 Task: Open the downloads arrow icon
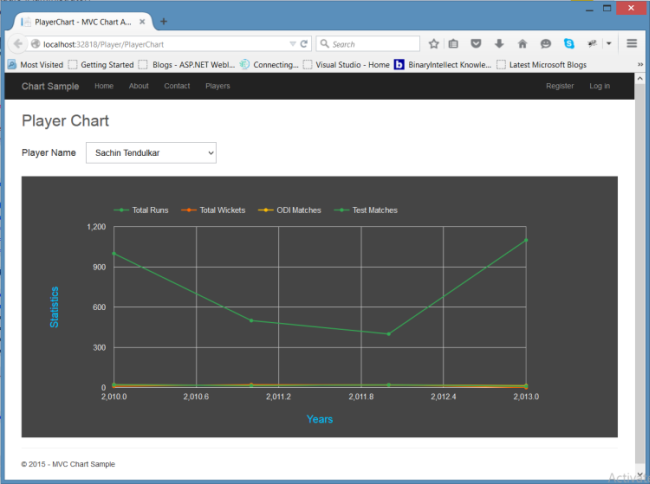(x=499, y=44)
